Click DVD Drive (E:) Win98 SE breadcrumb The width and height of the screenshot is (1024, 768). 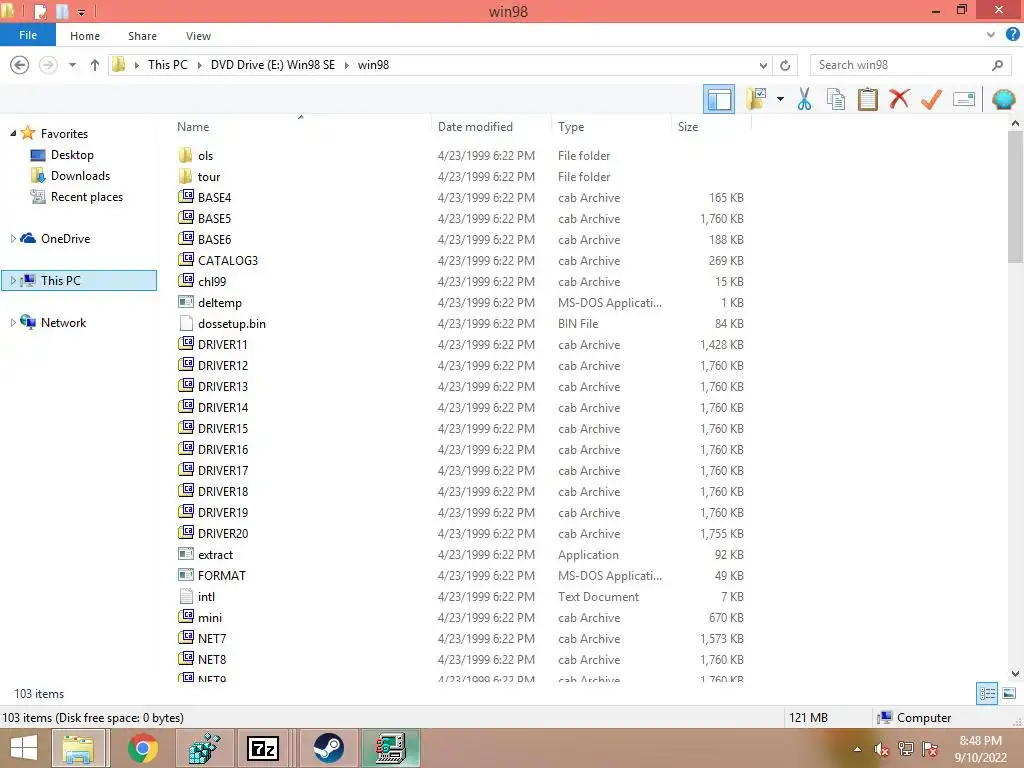coord(272,65)
